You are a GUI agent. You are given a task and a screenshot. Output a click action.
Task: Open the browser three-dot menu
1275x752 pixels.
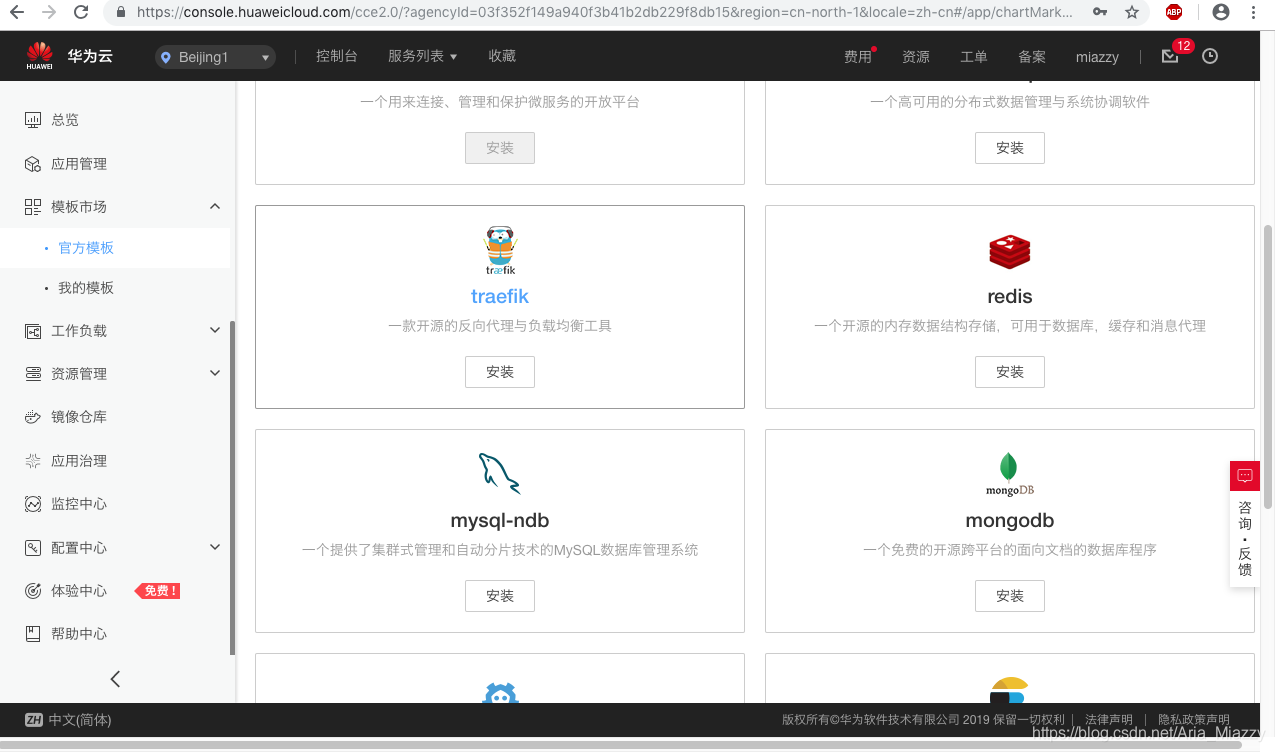point(1255,12)
